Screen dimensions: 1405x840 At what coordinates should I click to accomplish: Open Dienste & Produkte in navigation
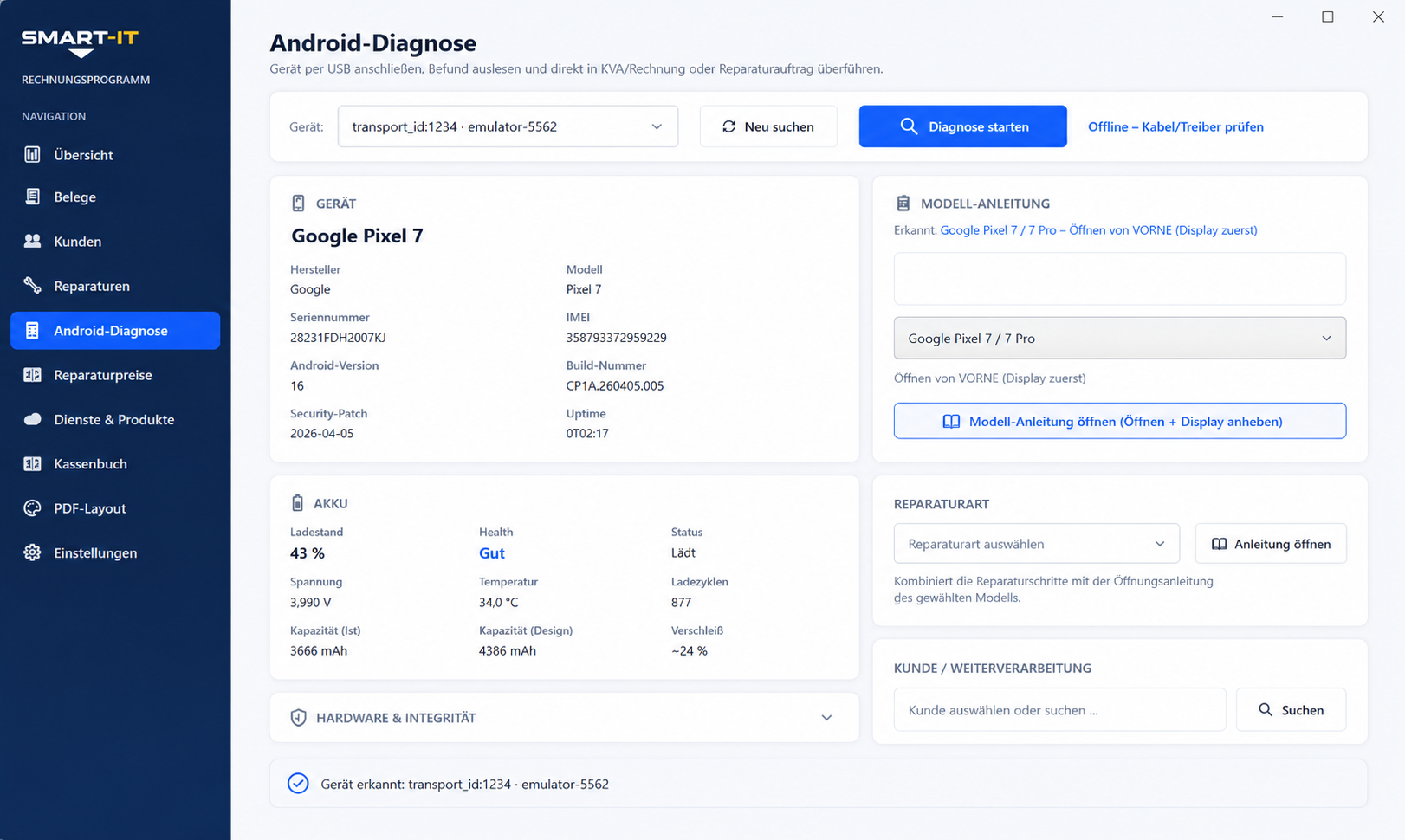(x=115, y=419)
